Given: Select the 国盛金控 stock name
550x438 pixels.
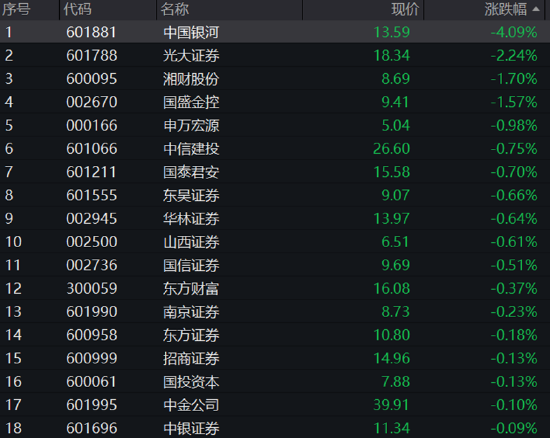Looking at the screenshot, I should coord(191,102).
